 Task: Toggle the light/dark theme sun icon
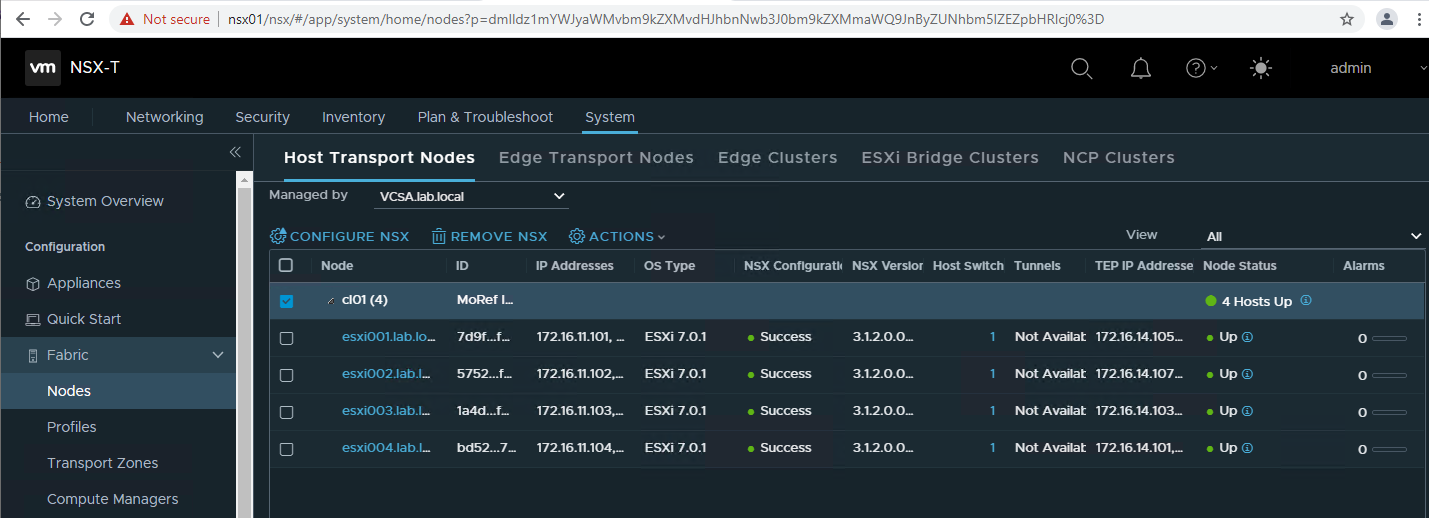1261,68
